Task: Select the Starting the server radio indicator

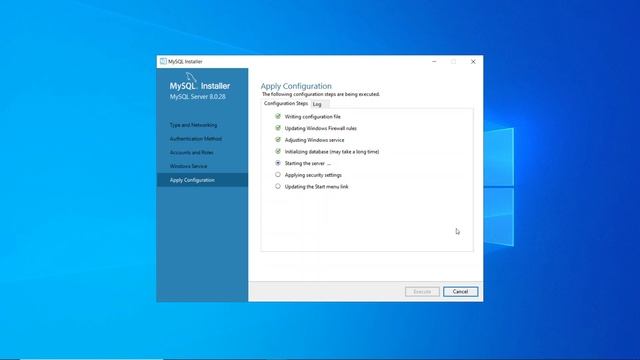Action: pyautogui.click(x=278, y=163)
